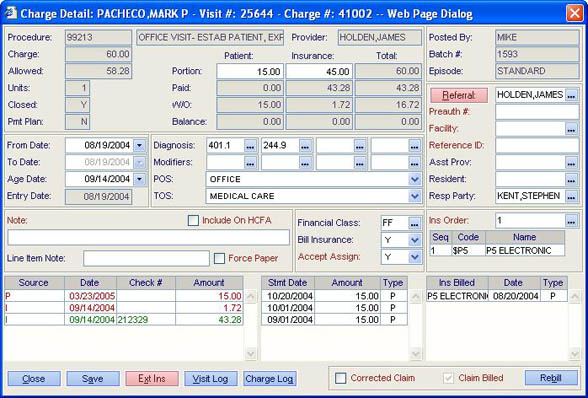Image resolution: width=588 pixels, height=398 pixels.
Task: Open lookup for the Referral provider field
Action: (571, 95)
